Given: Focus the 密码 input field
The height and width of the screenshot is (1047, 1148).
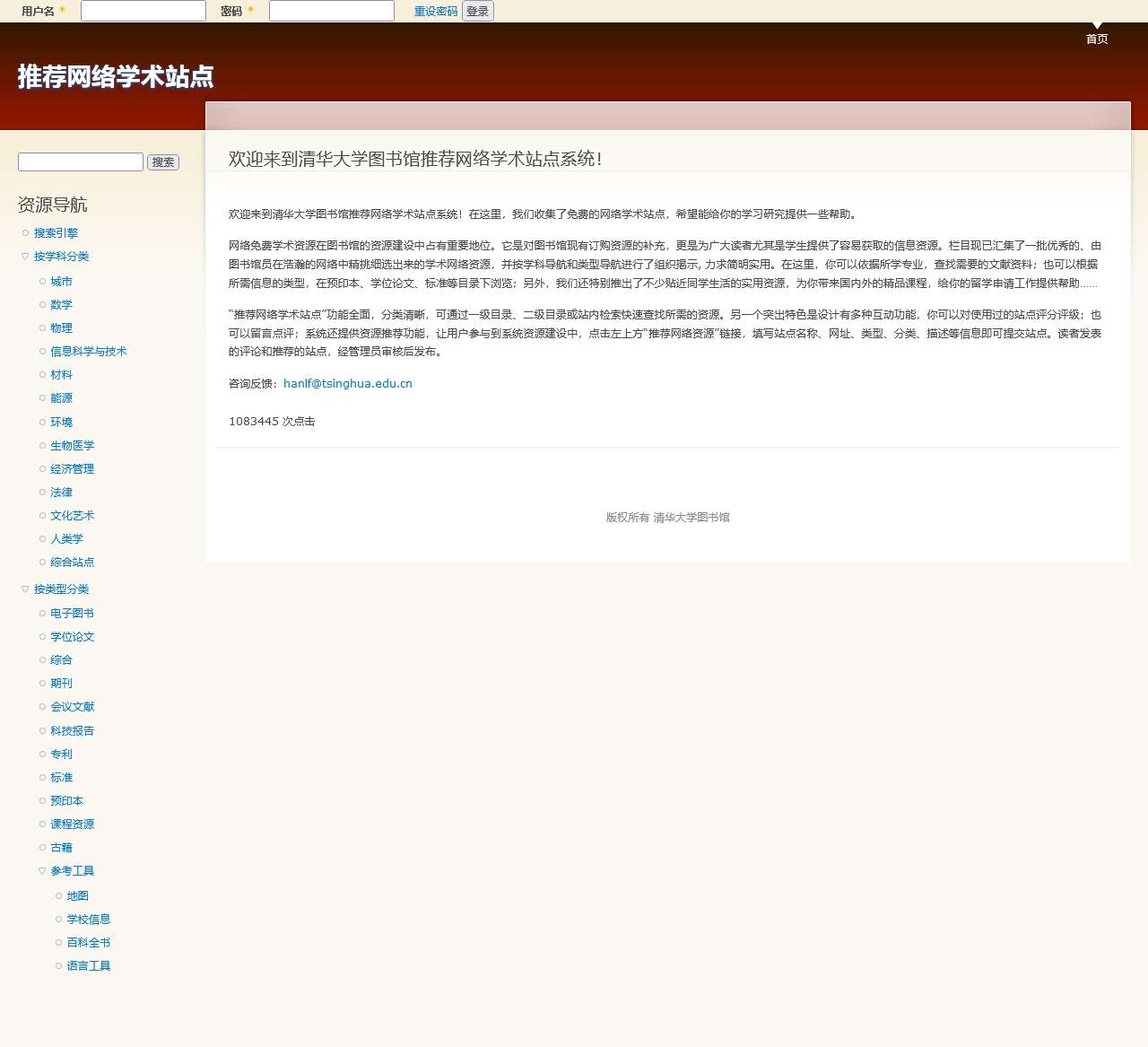Looking at the screenshot, I should click(x=331, y=11).
